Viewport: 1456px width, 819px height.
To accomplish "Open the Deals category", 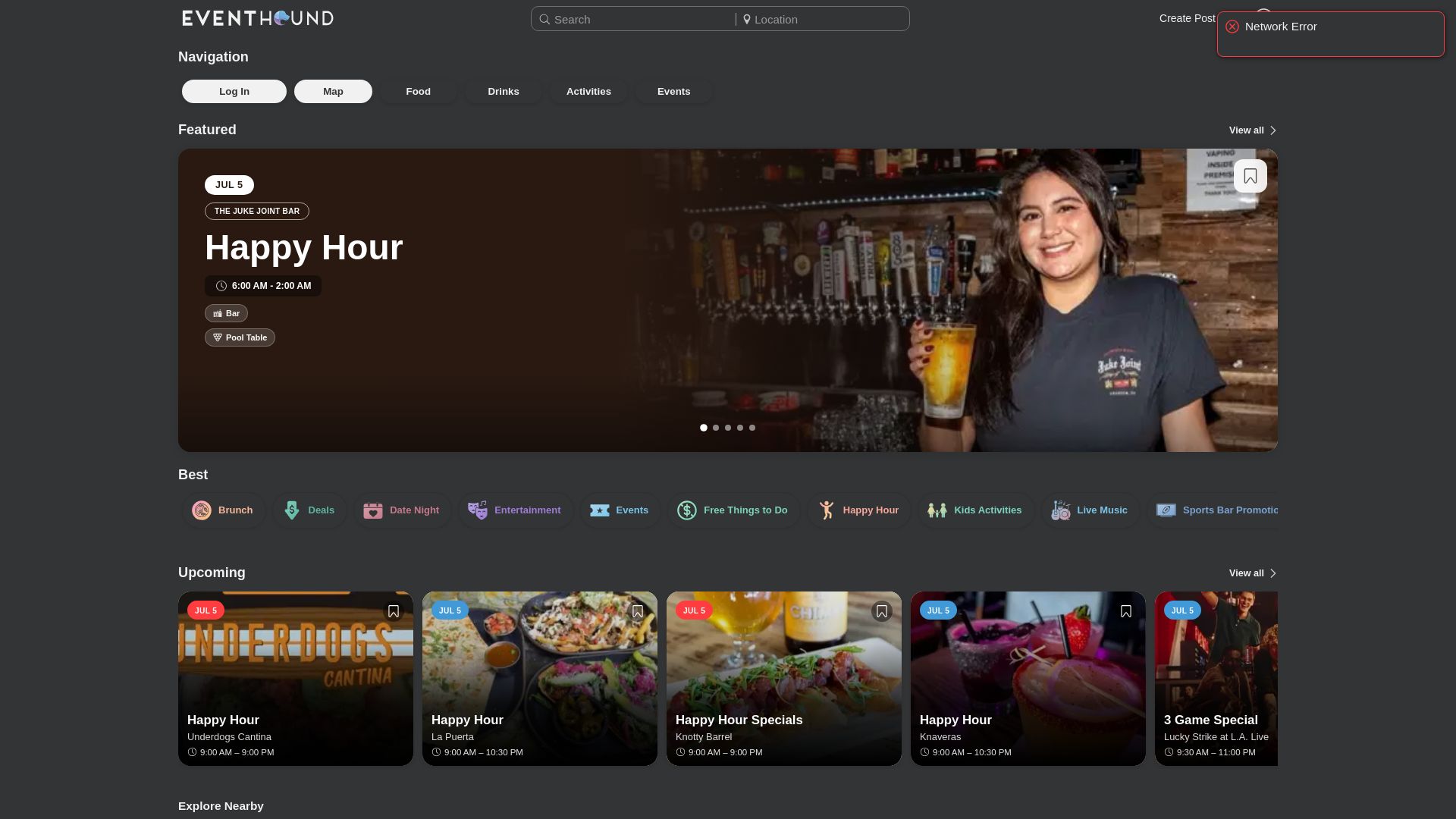I will [309, 510].
